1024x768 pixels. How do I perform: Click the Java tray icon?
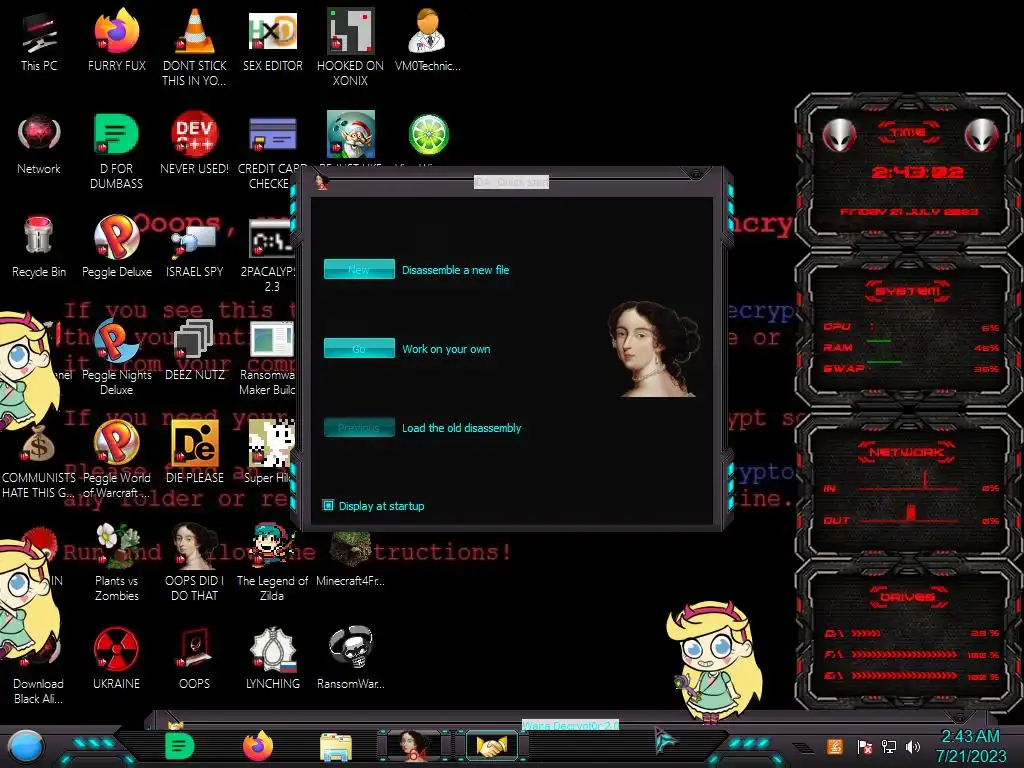pos(835,746)
